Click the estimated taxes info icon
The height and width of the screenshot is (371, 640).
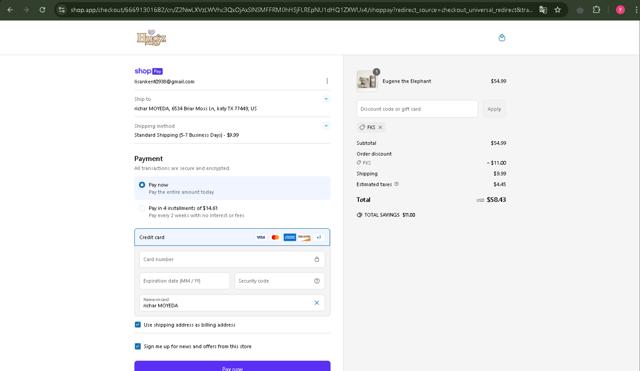pos(396,184)
